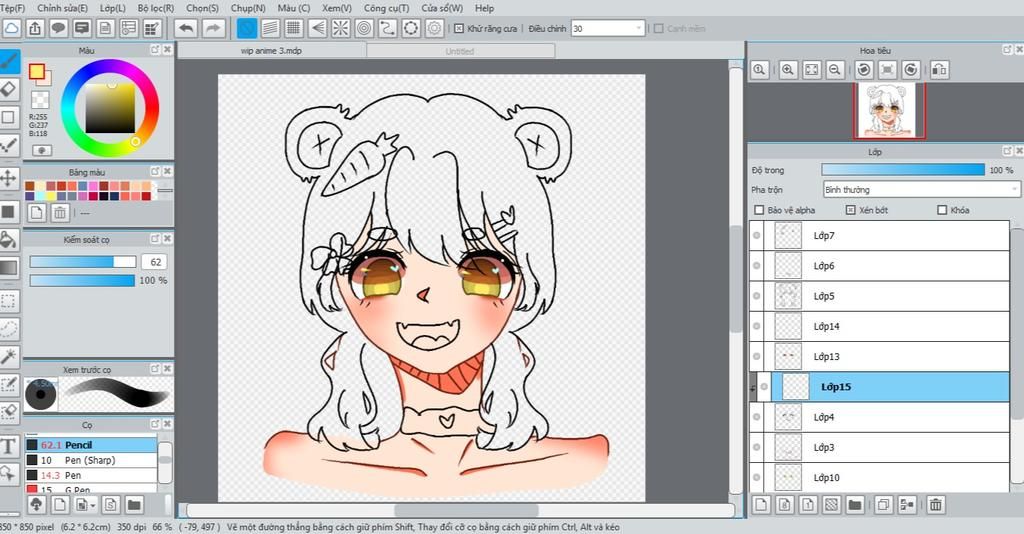Hide layer Lớp6 via visibility dot
The image size is (1024, 534).
click(757, 266)
